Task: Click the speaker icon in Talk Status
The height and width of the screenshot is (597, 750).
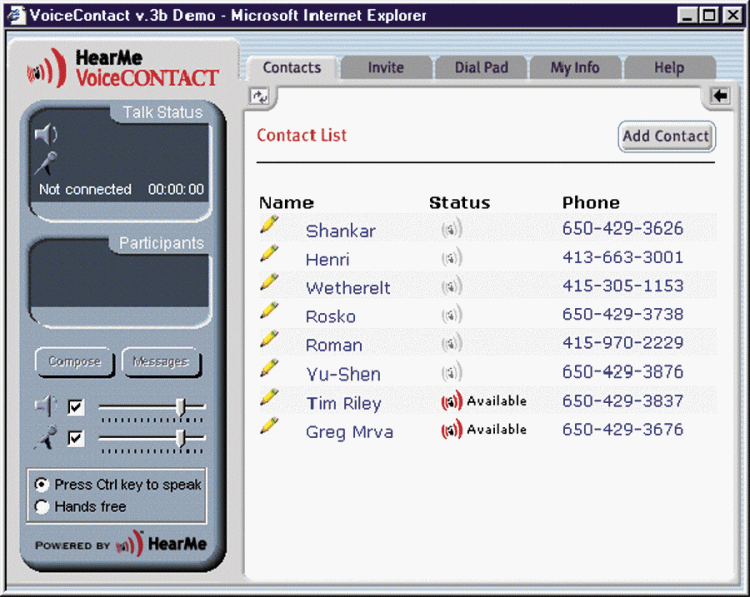Action: pos(46,134)
